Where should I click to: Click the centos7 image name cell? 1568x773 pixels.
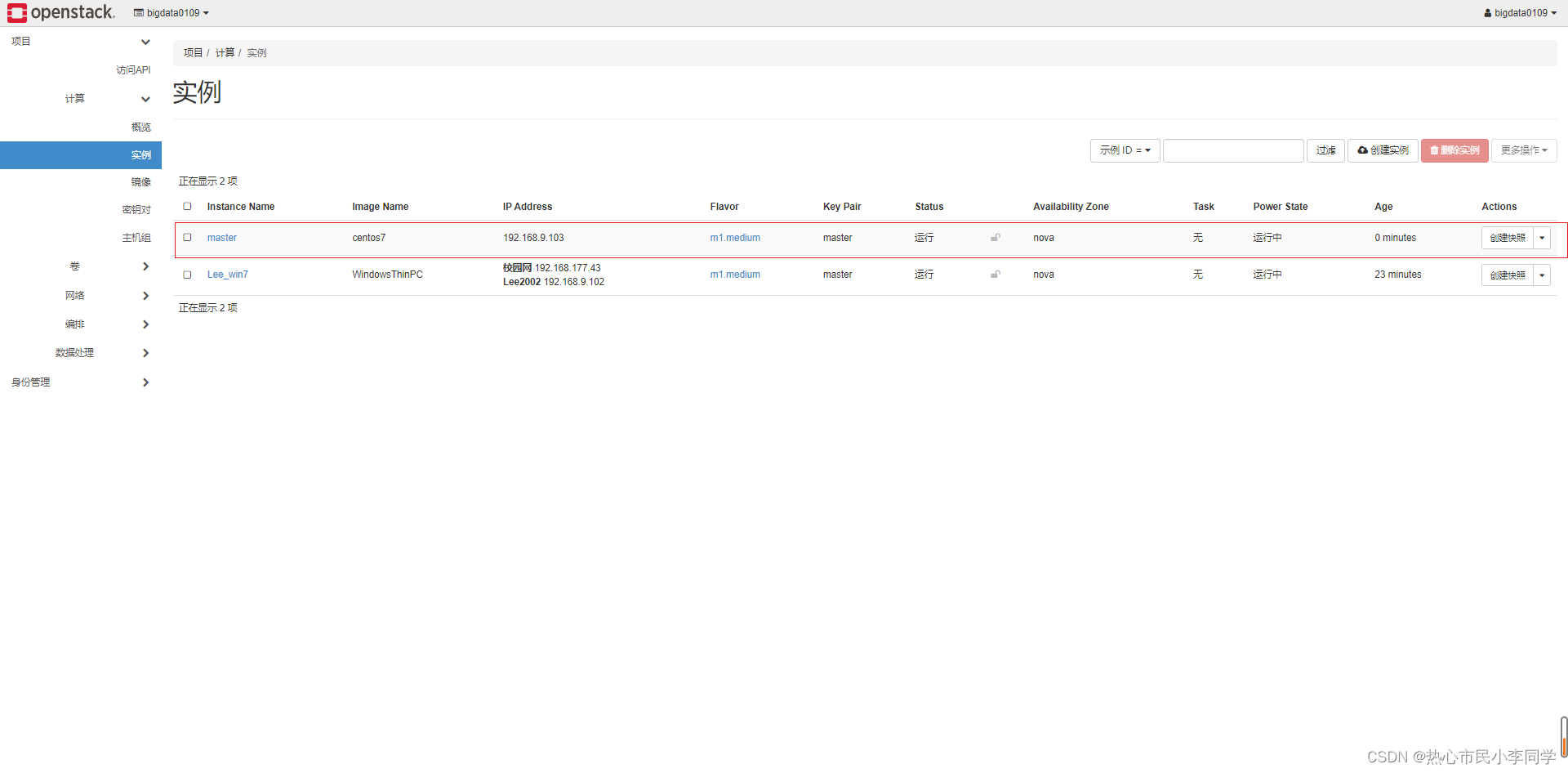point(369,238)
